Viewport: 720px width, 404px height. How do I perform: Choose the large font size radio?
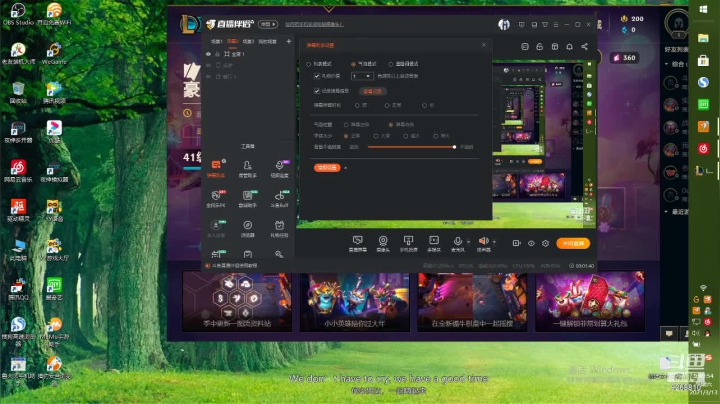[376, 136]
